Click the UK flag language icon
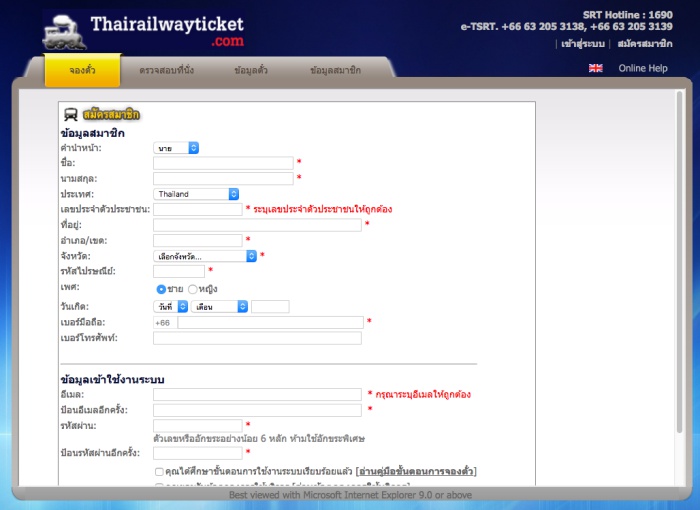This screenshot has width=700, height=510. 596,68
